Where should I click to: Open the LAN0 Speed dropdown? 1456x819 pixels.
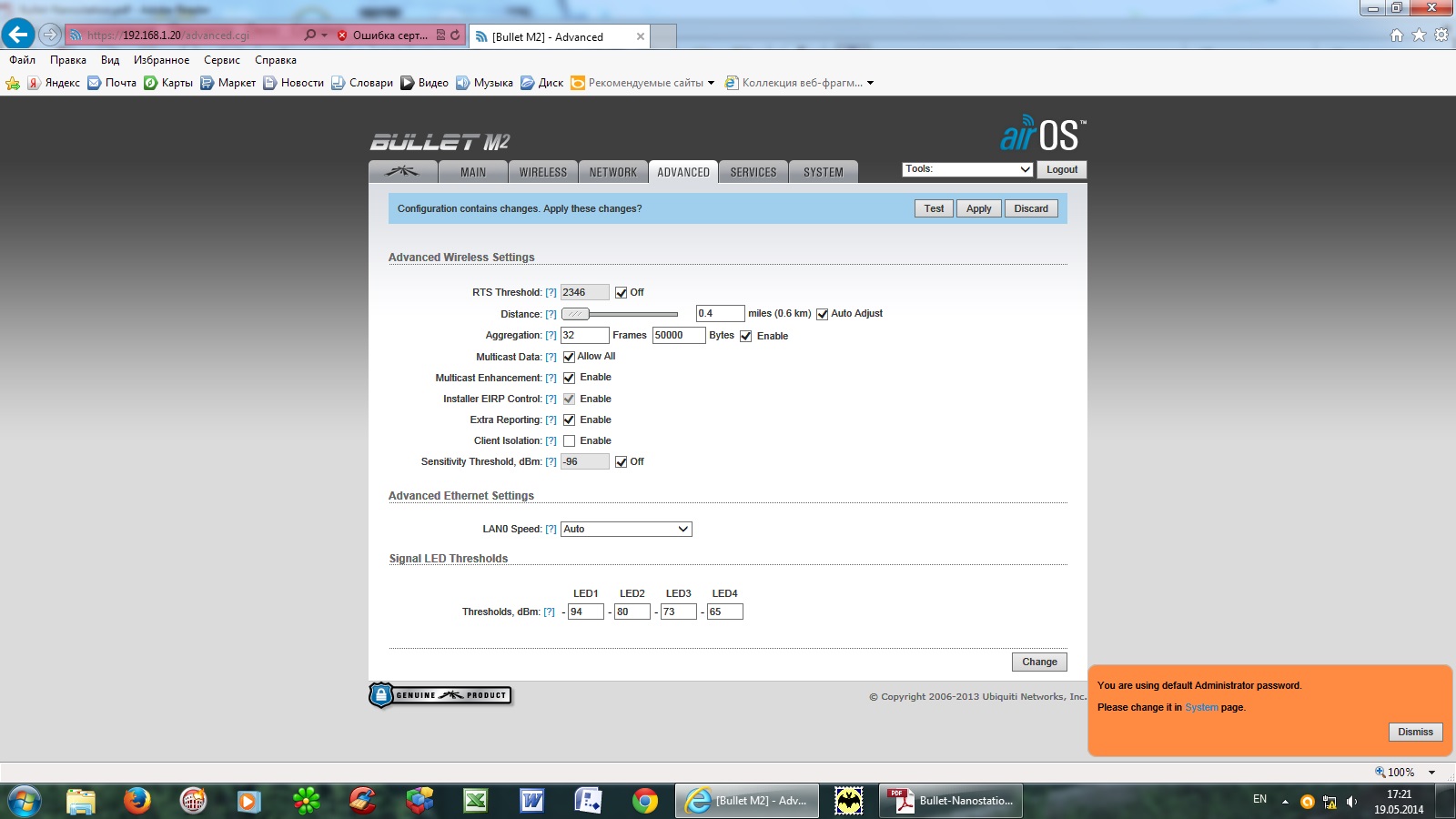pyautogui.click(x=626, y=529)
